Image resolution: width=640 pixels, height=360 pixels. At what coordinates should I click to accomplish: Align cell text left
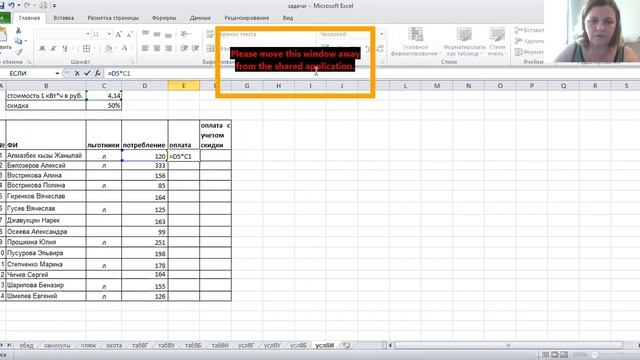145,49
